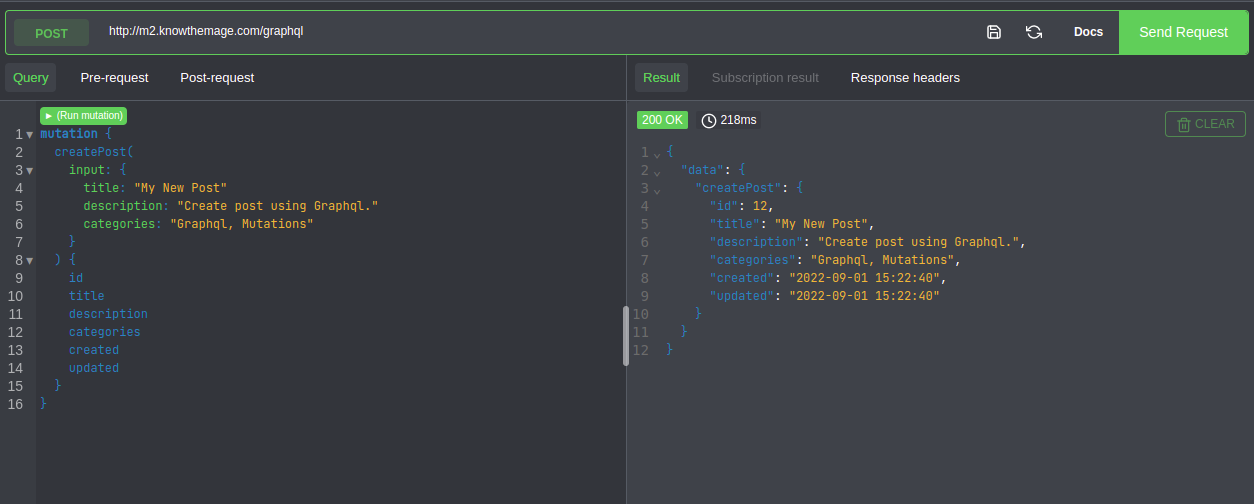
Task: Click line number 12 in result gutter
Action: point(641,350)
